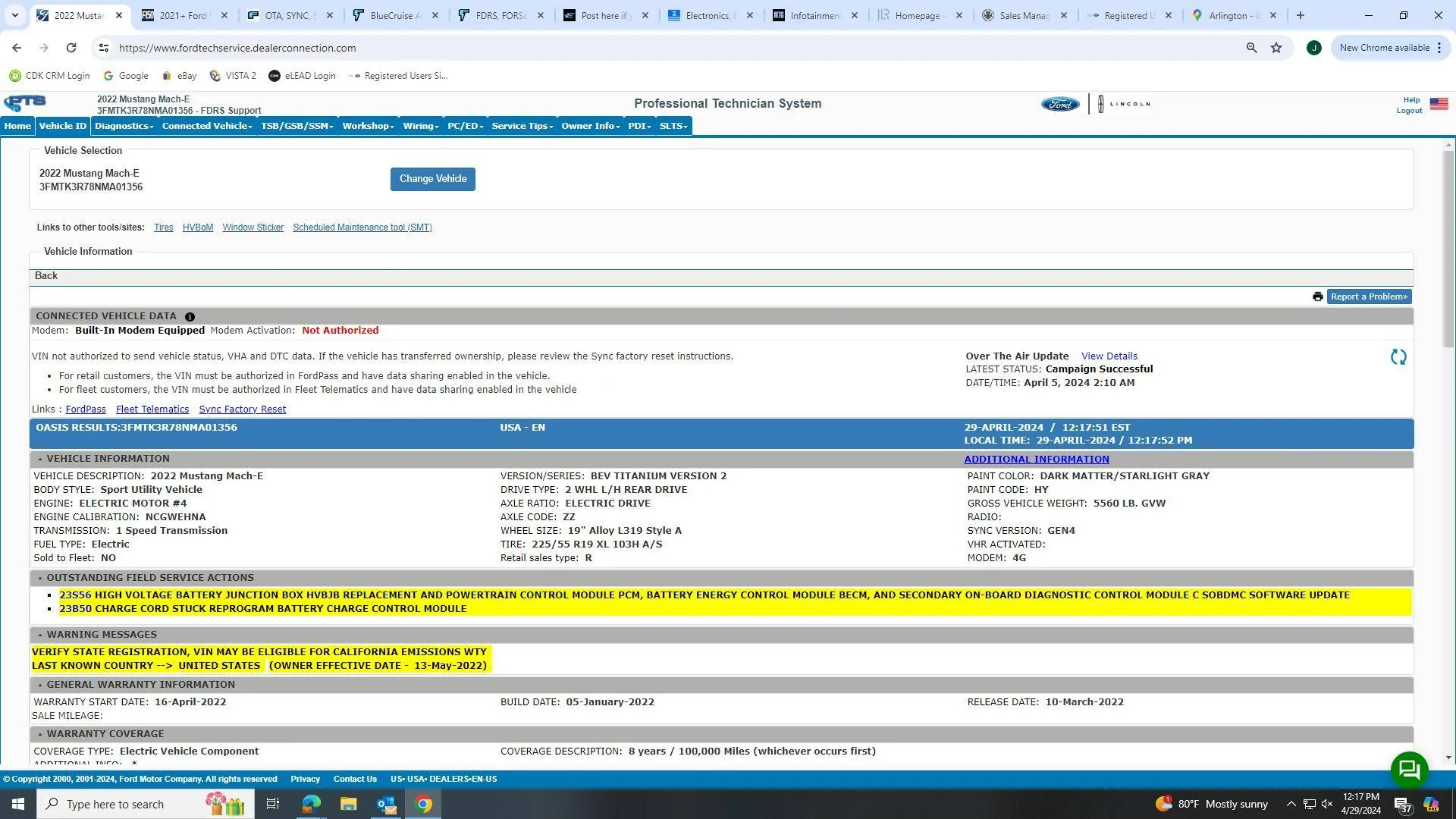This screenshot has height=819, width=1456.
Task: Click the Chrome taskbar icon
Action: pyautogui.click(x=424, y=804)
